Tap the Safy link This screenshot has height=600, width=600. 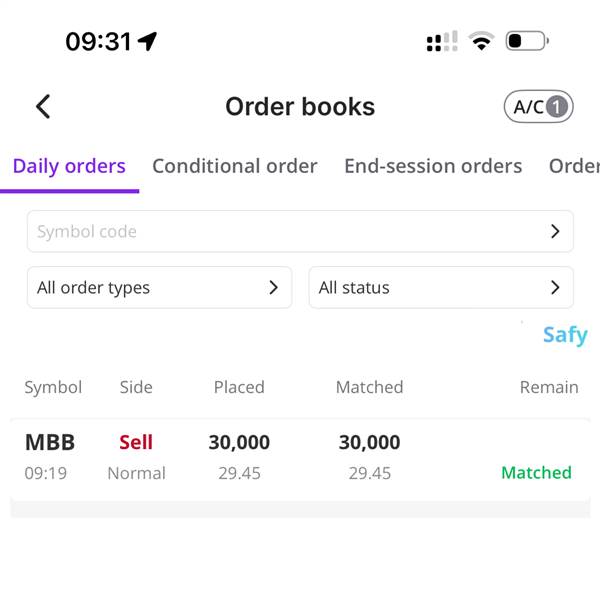click(x=565, y=335)
